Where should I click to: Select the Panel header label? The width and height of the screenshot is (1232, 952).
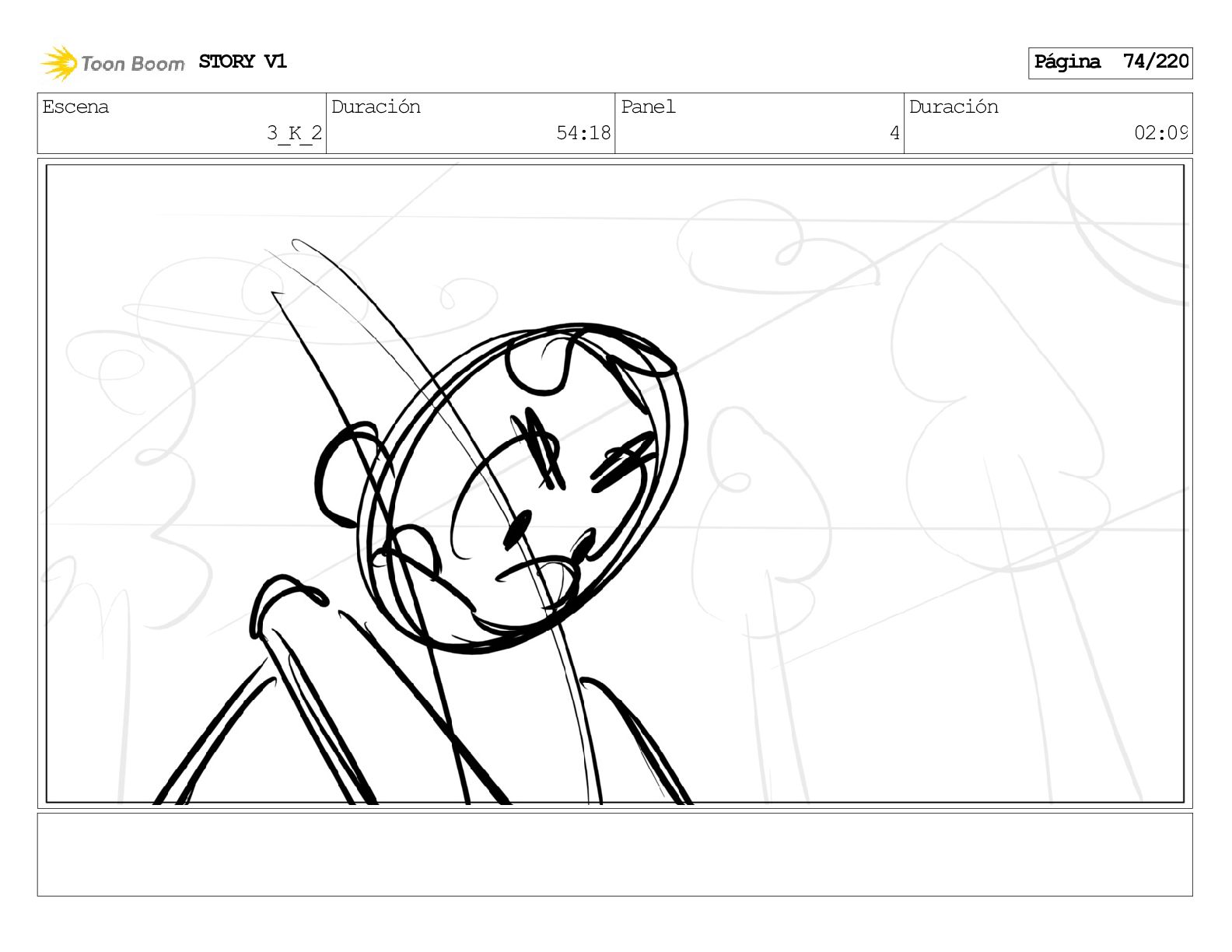pyautogui.click(x=648, y=107)
